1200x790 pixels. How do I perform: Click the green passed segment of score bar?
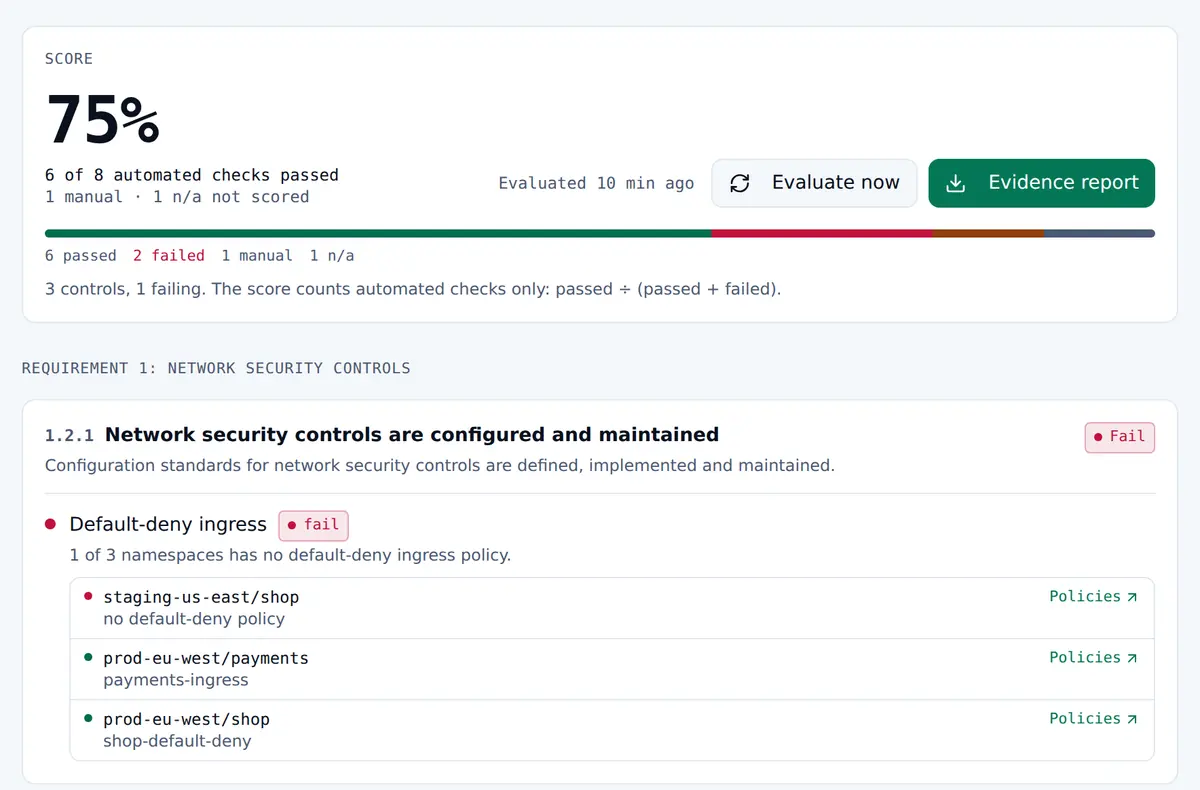coord(378,233)
